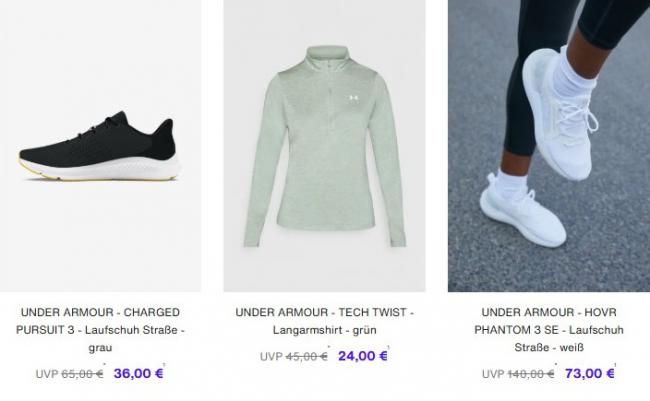Viewport: 650px width, 401px height.
Task: Click the asterisk after the struck 45,00 € price
Action: [329, 347]
